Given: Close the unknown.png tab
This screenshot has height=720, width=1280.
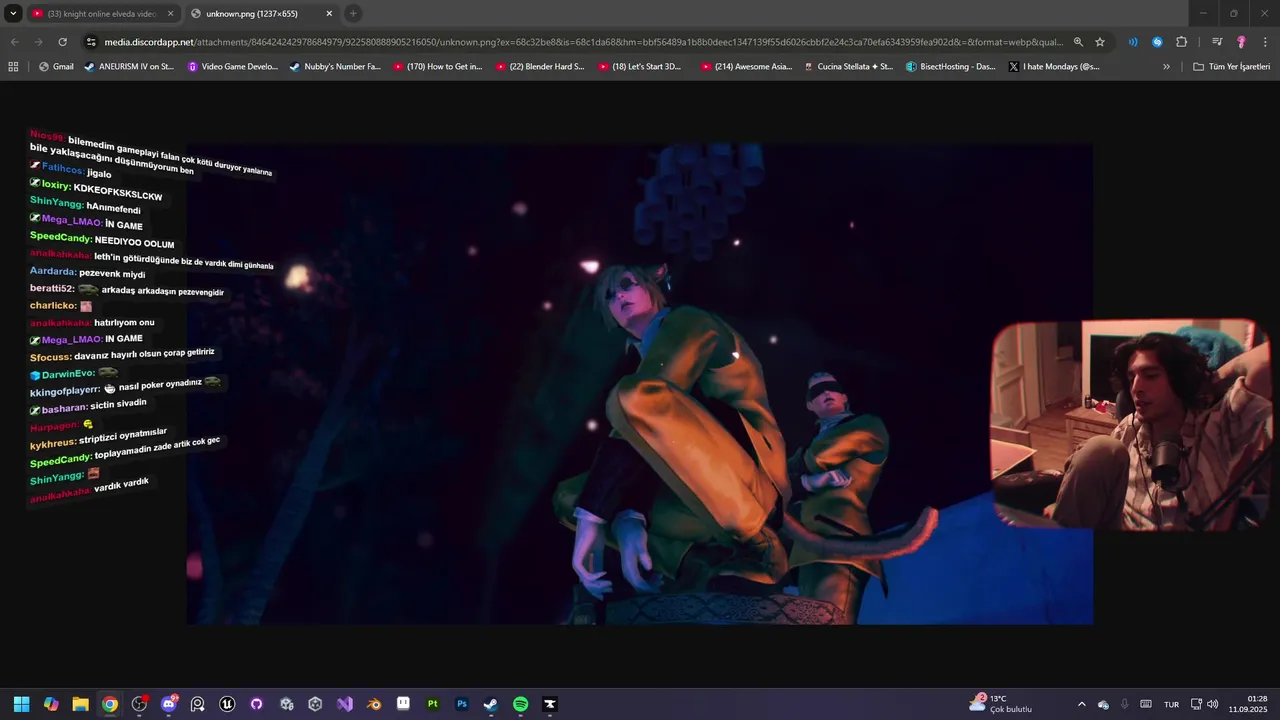Looking at the screenshot, I should coord(329,14).
